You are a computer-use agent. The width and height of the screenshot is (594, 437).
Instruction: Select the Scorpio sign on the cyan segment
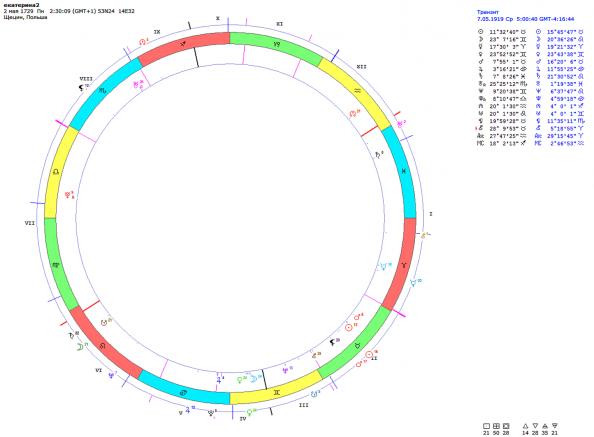(102, 91)
